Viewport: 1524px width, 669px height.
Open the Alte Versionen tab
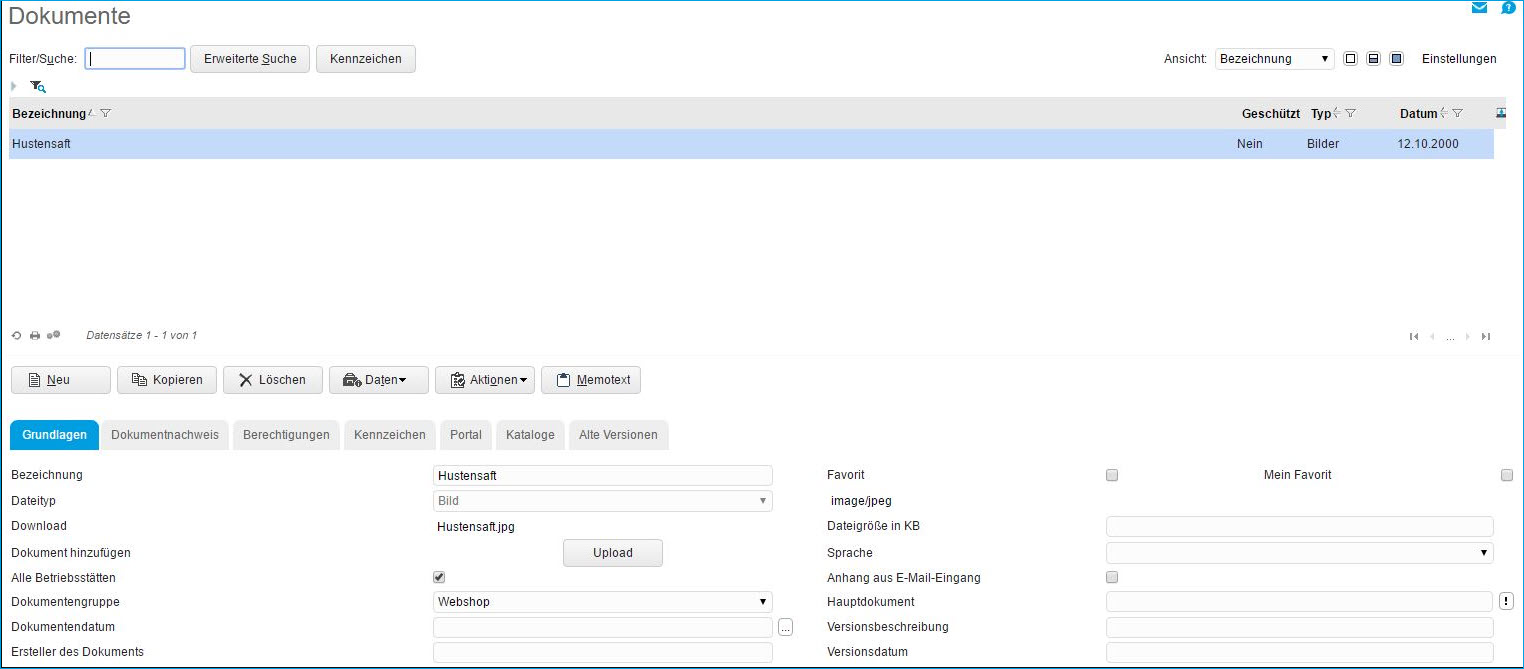618,435
